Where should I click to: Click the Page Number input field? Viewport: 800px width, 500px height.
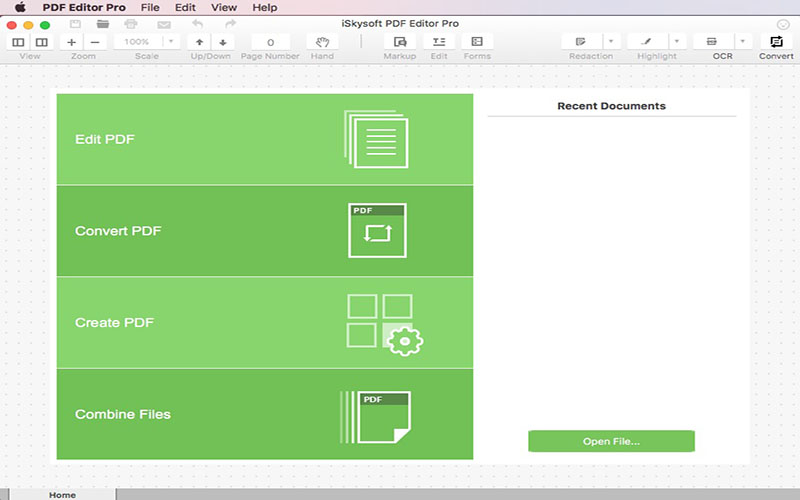pos(270,42)
